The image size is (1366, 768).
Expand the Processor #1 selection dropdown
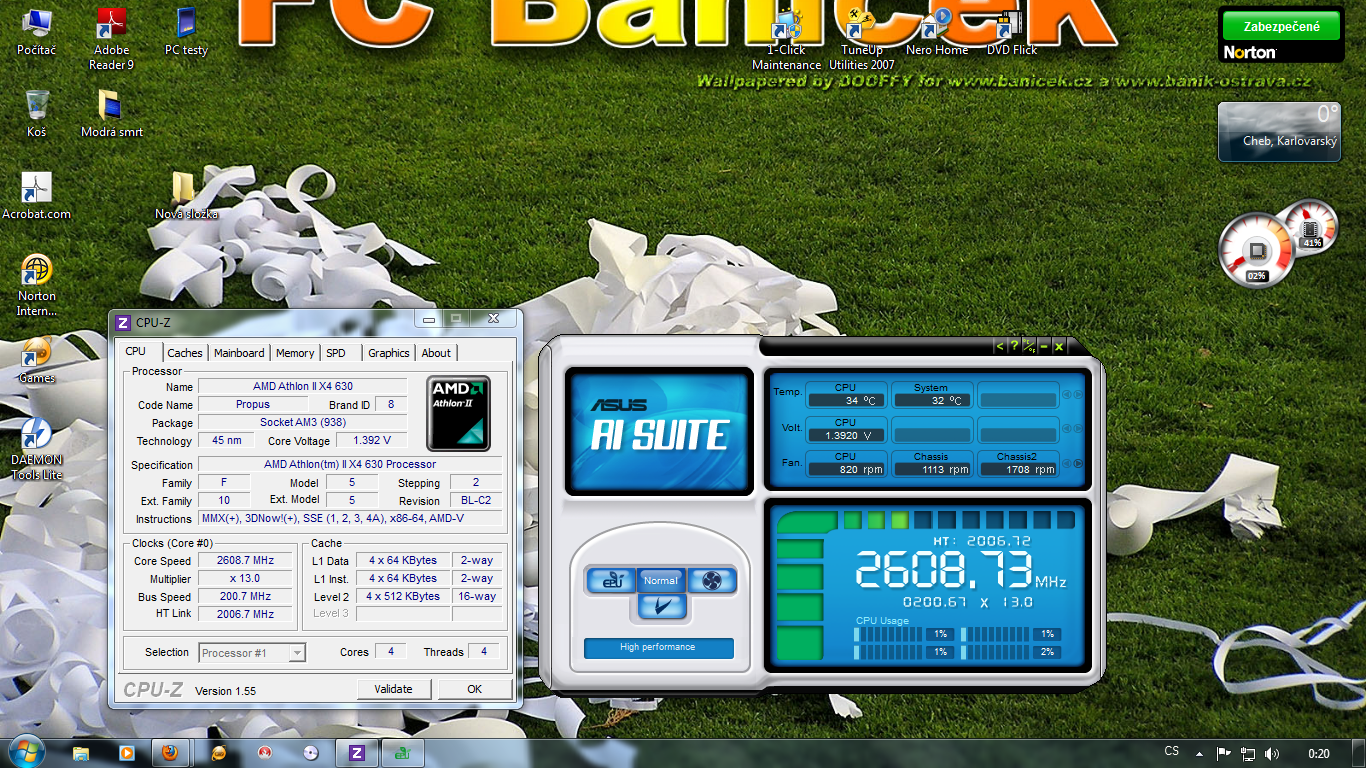pyautogui.click(x=252, y=653)
